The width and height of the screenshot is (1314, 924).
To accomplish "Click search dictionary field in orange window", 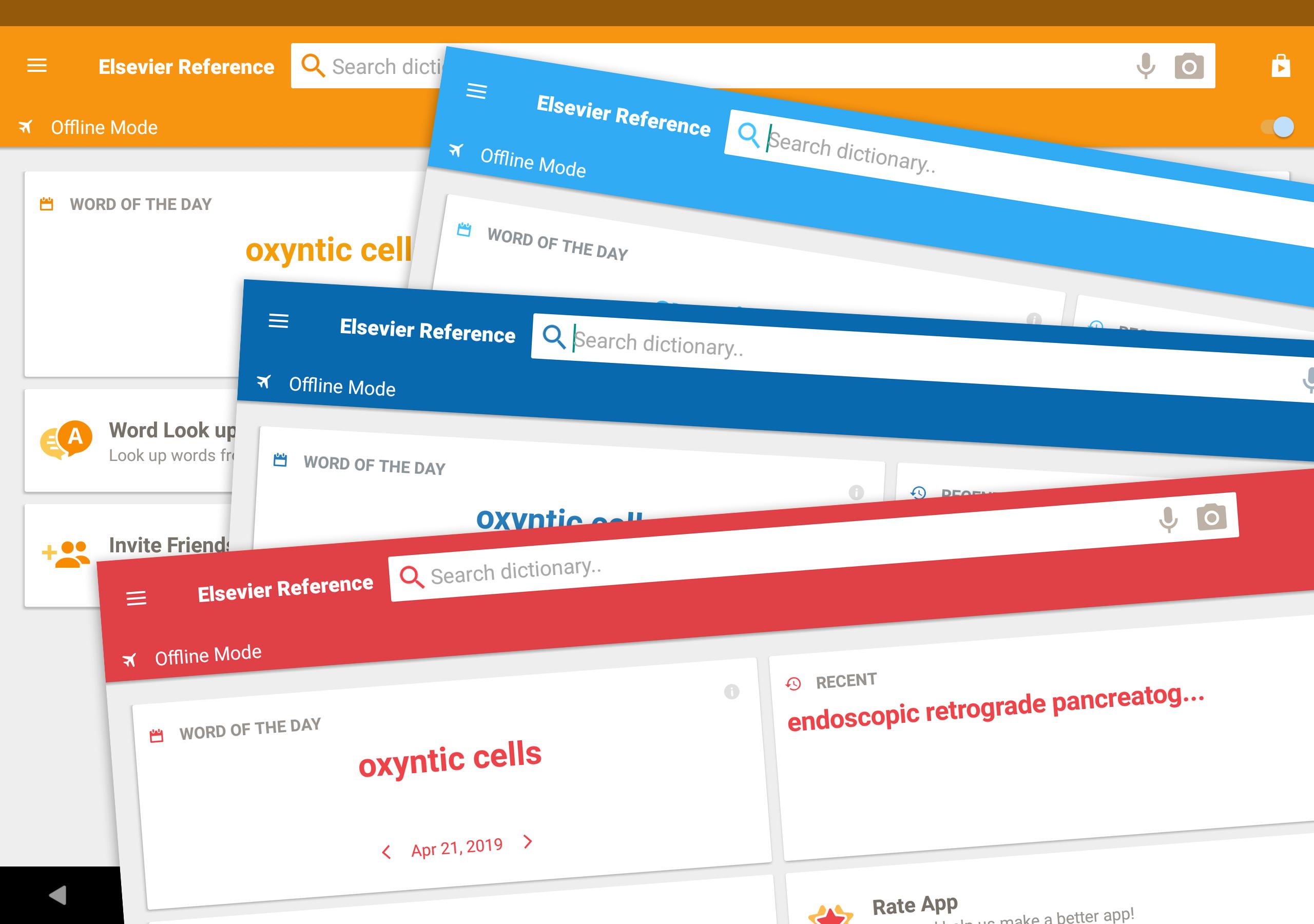I will coord(752,66).
